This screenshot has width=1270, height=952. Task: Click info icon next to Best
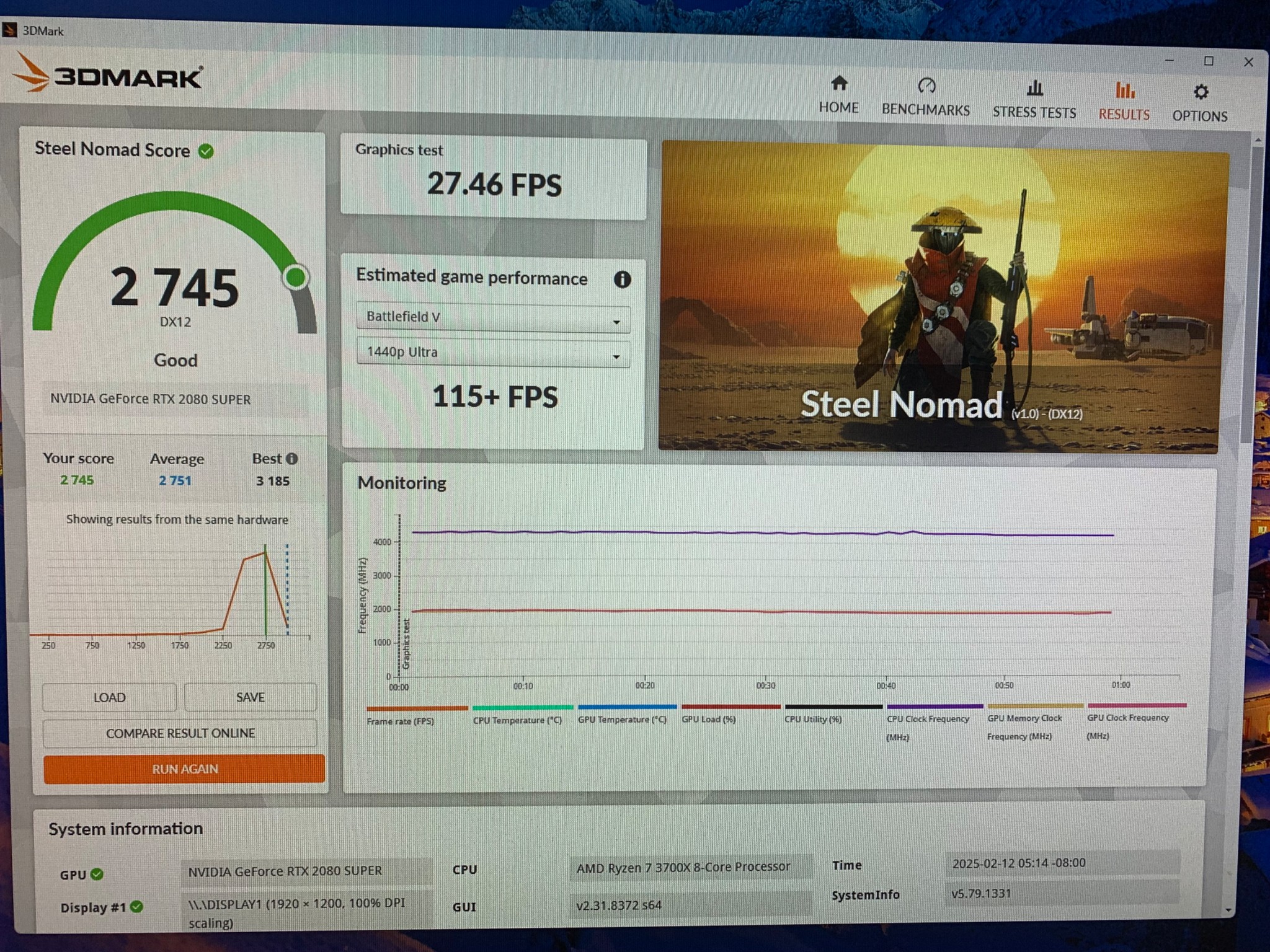[x=291, y=459]
